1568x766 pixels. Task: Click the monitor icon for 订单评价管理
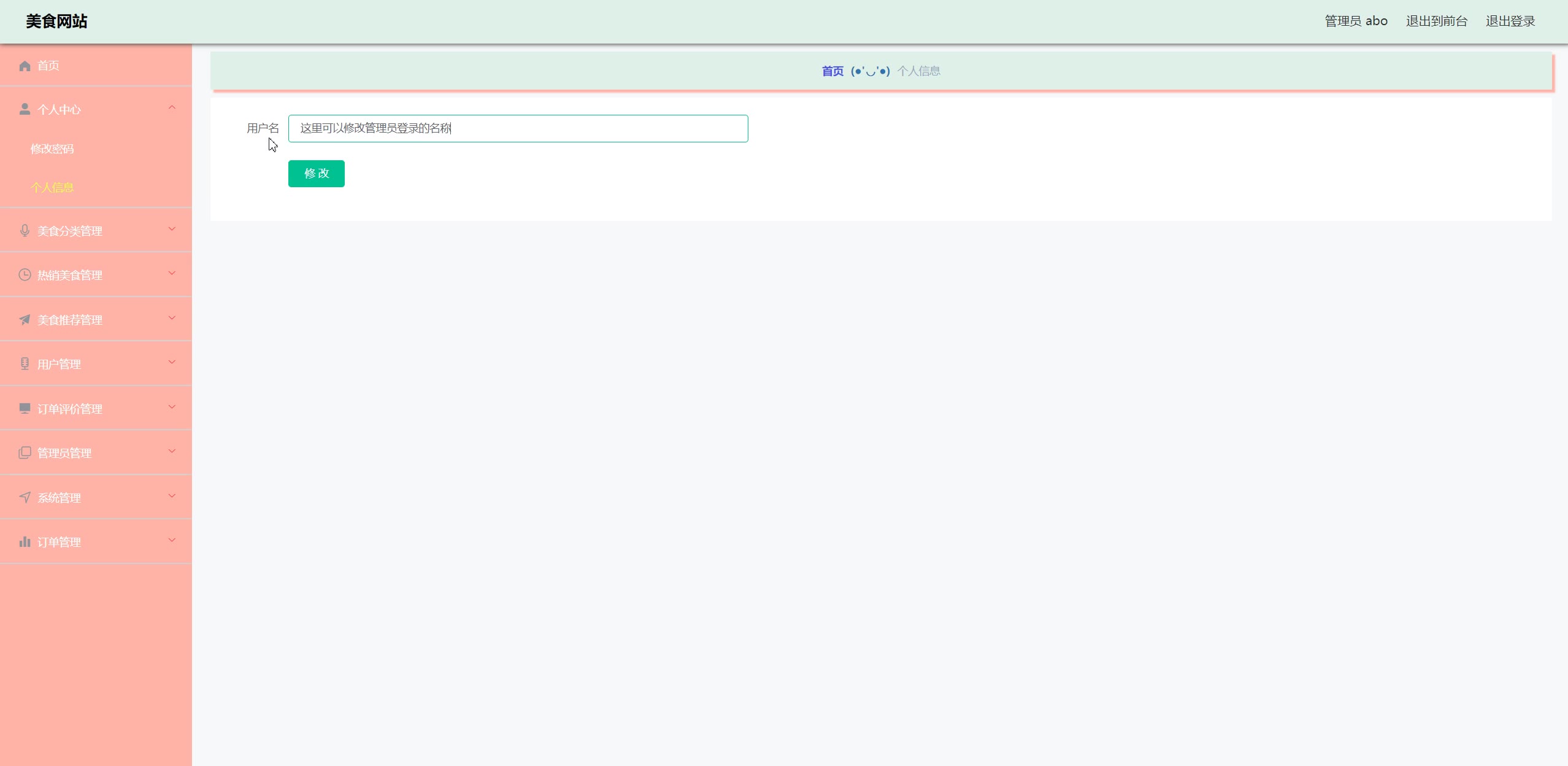click(25, 409)
